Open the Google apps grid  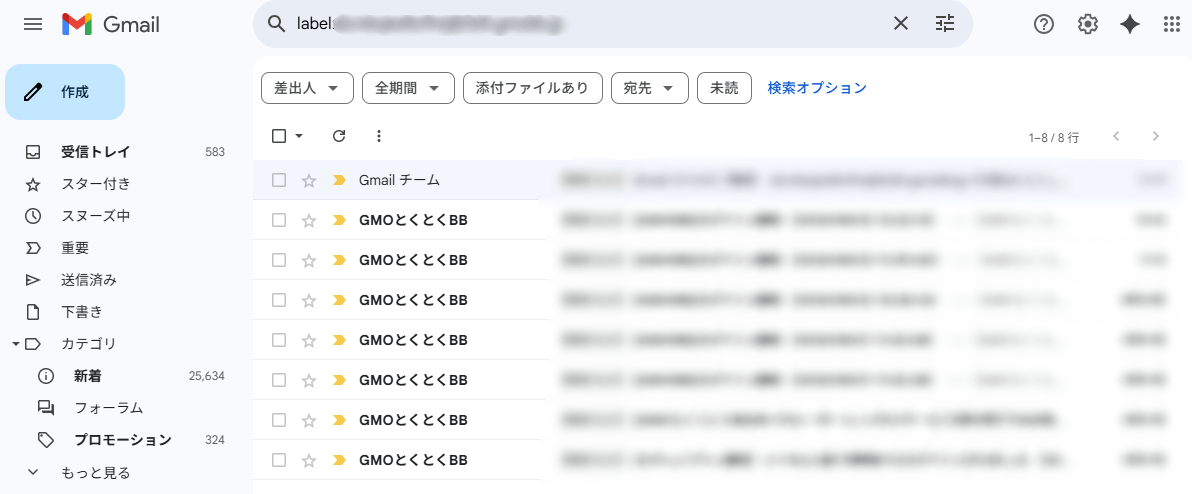point(1172,25)
